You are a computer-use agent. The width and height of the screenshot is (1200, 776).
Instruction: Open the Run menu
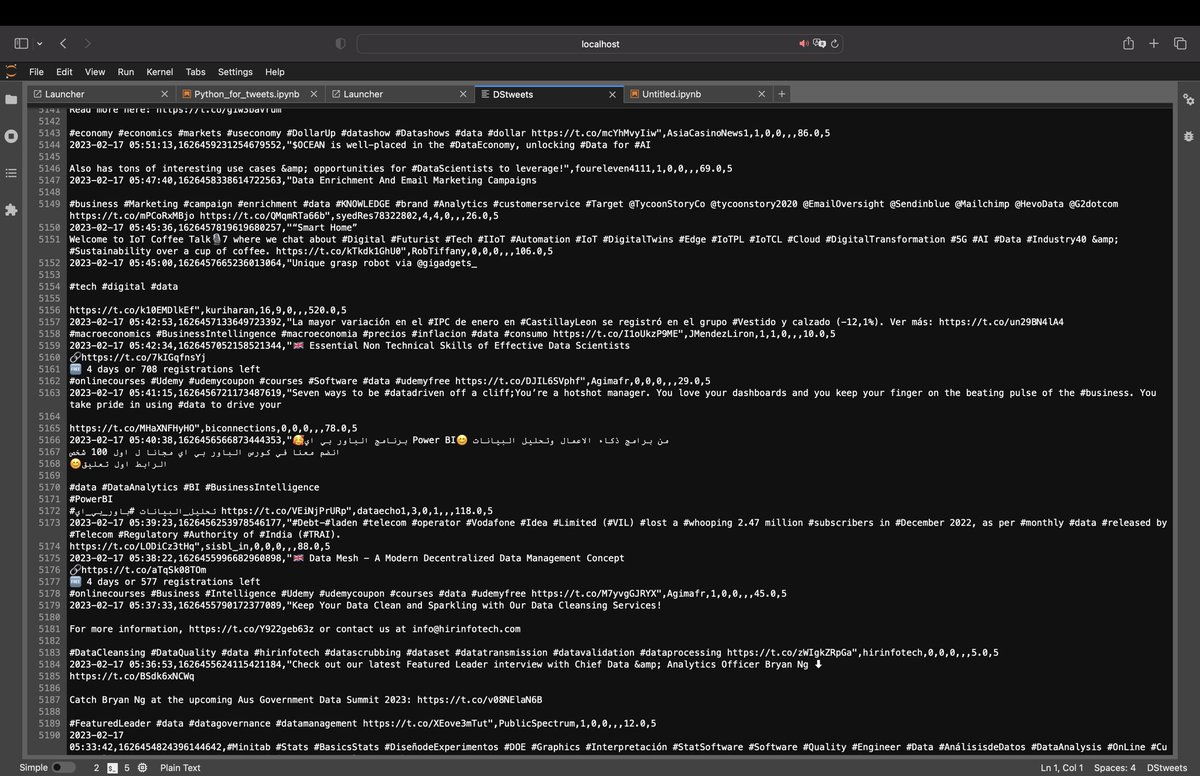coord(126,72)
